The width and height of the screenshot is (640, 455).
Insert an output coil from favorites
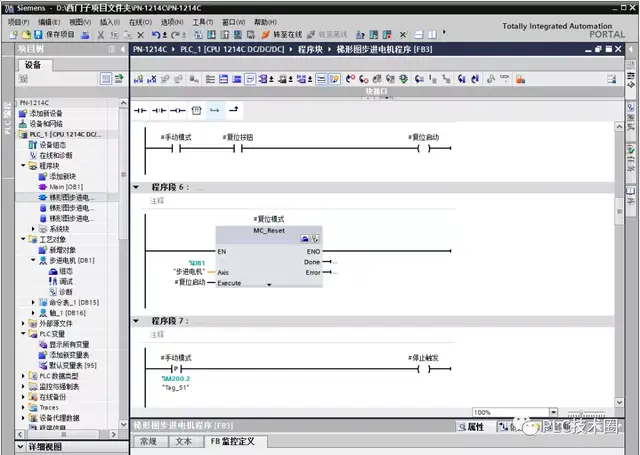click(x=178, y=109)
